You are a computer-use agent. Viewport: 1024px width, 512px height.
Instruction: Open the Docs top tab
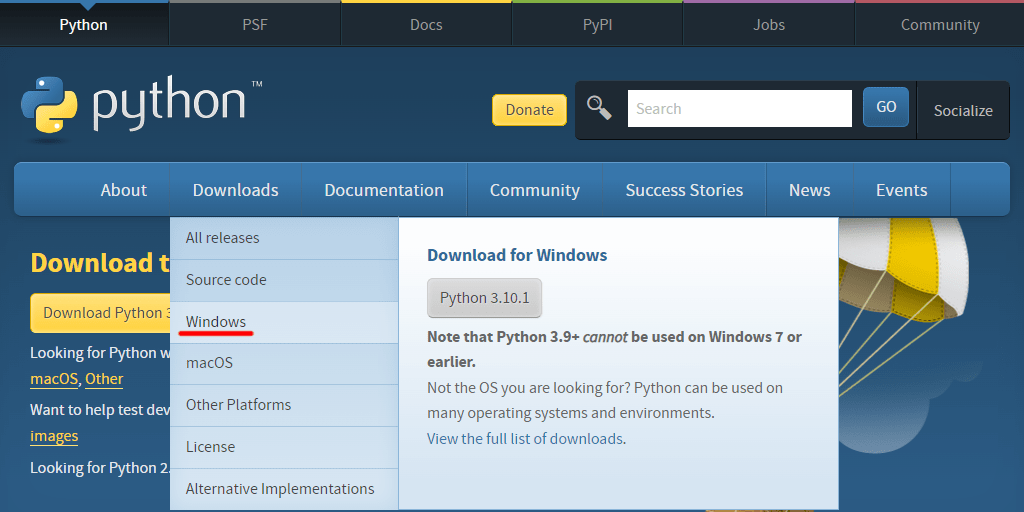(x=426, y=25)
